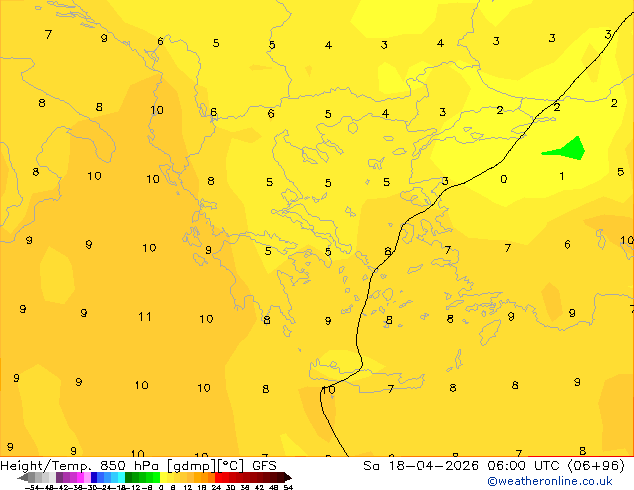
Task: Click the weatheronline.co.uk copyright link
Action: point(550,481)
